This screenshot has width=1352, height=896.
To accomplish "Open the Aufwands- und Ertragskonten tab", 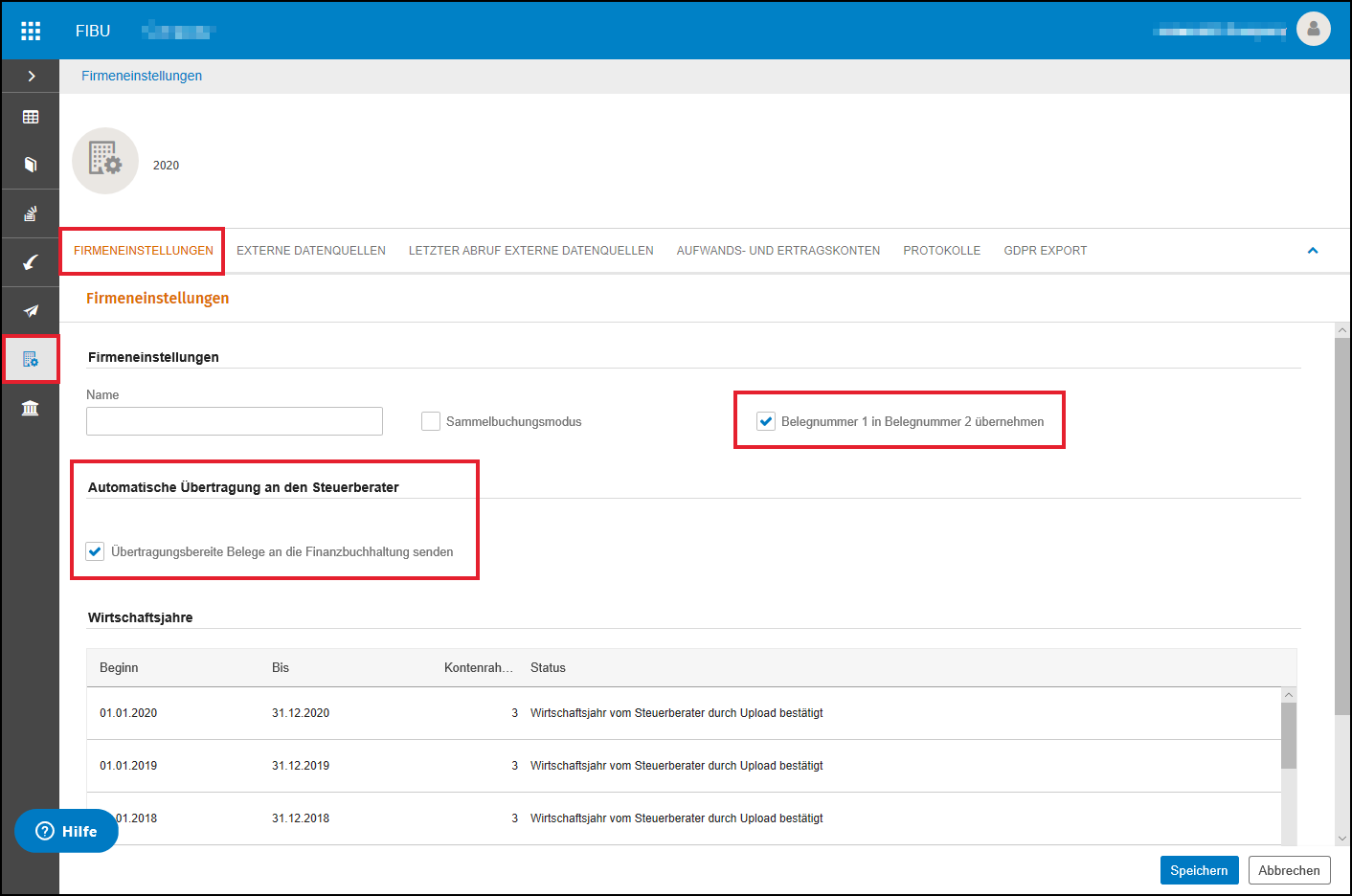I will point(778,251).
